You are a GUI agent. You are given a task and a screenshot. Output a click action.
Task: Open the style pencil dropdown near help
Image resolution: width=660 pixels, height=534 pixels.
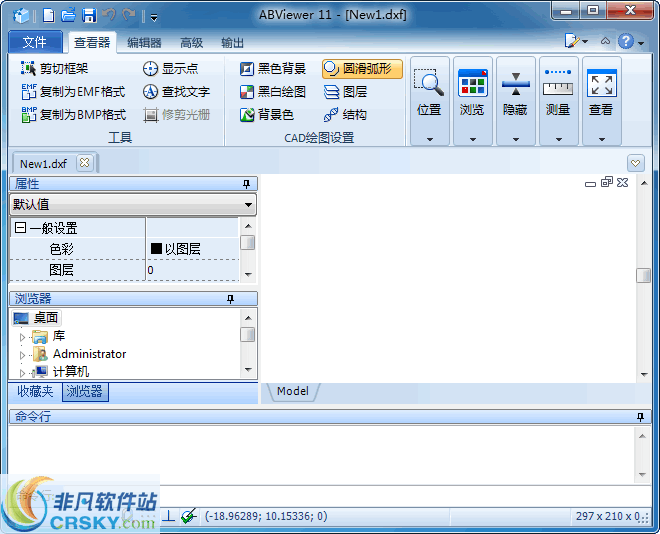(576, 41)
